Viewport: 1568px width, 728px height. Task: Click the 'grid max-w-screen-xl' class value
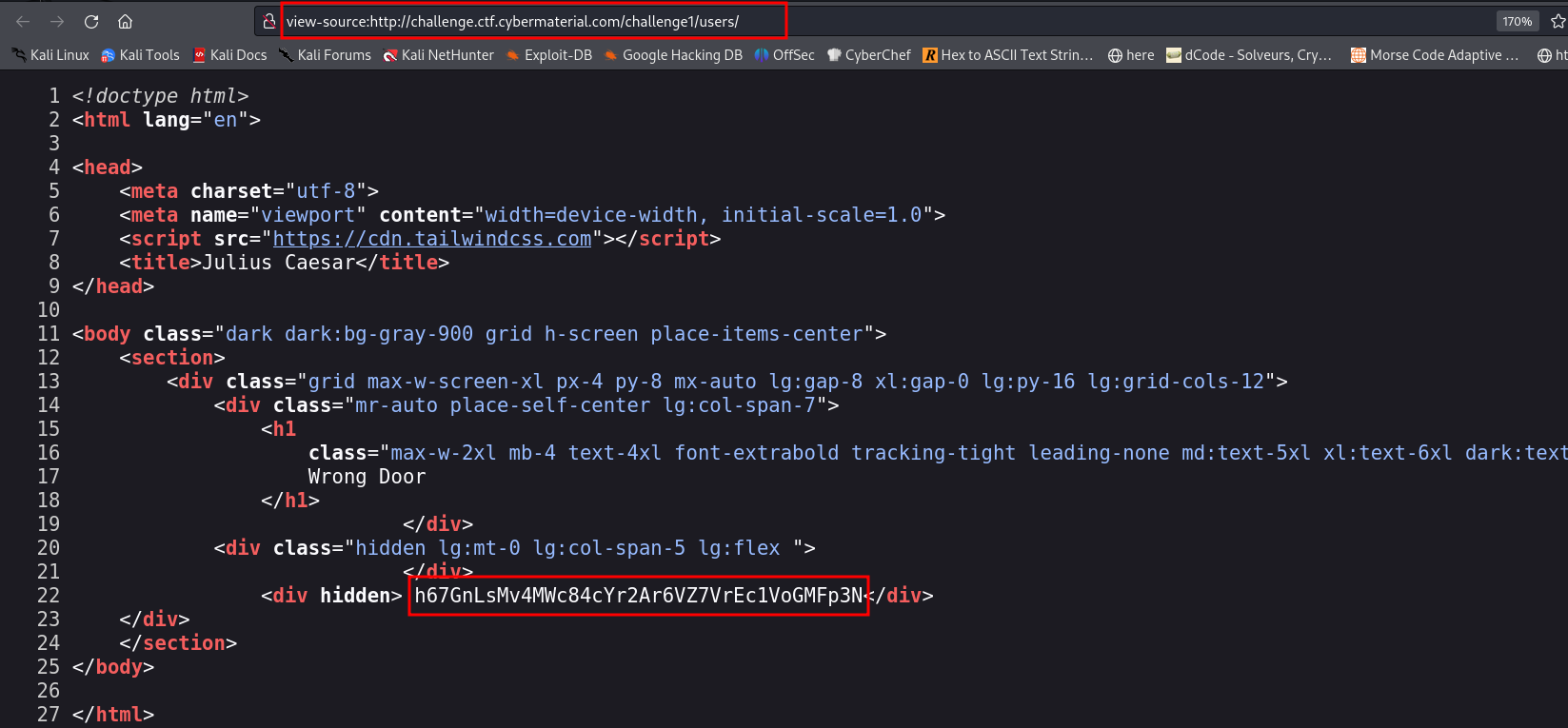(x=786, y=382)
